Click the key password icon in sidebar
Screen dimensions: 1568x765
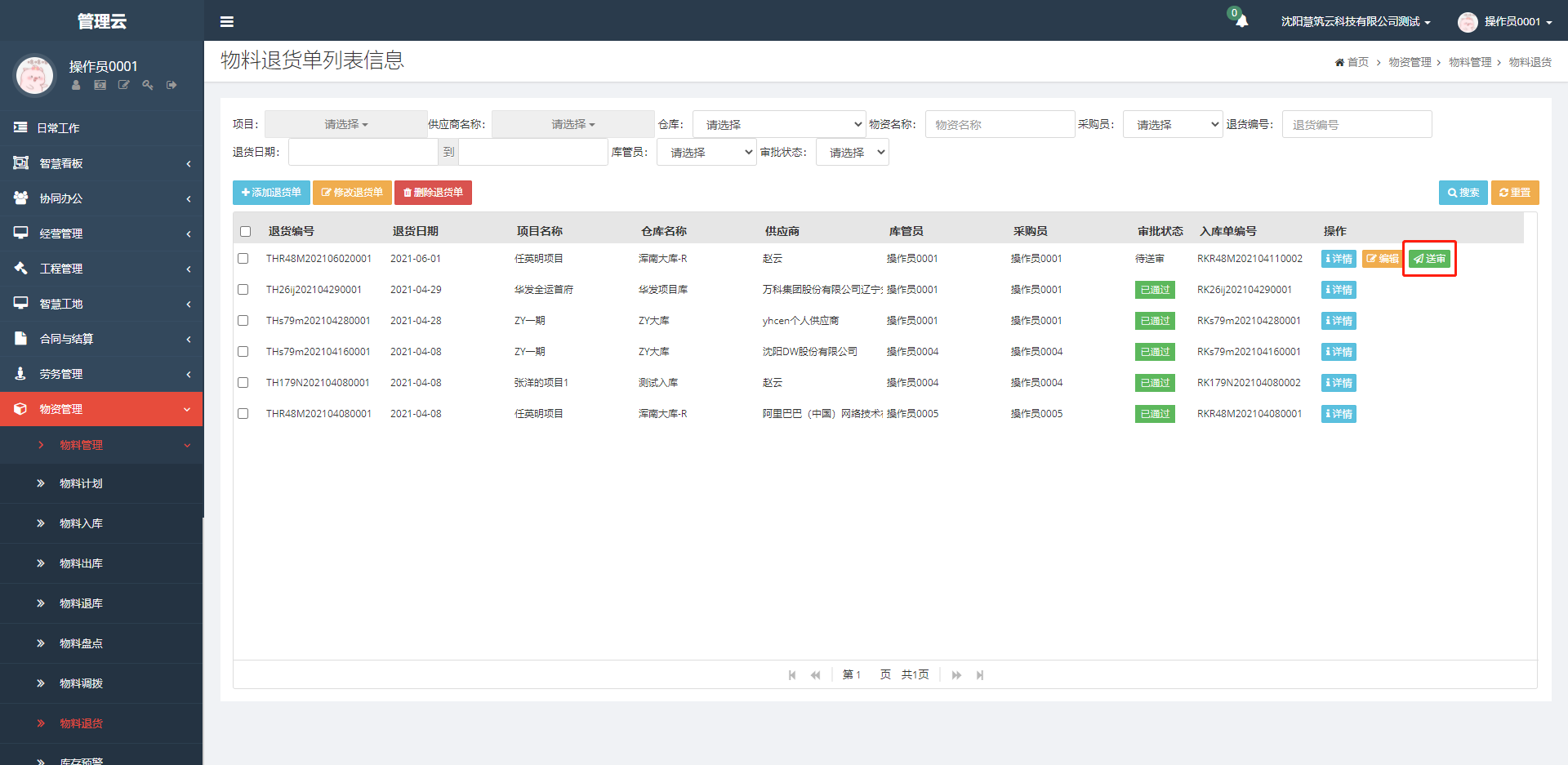click(148, 85)
